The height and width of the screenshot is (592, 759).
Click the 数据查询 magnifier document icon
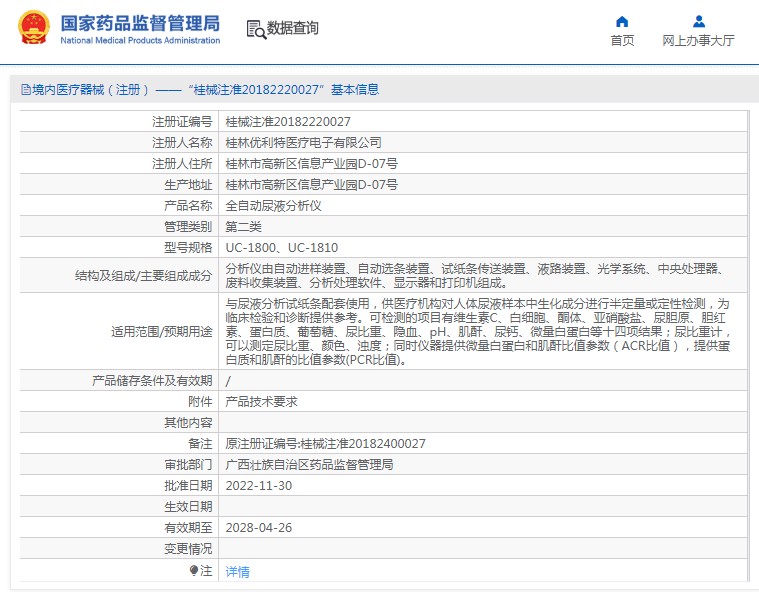256,29
